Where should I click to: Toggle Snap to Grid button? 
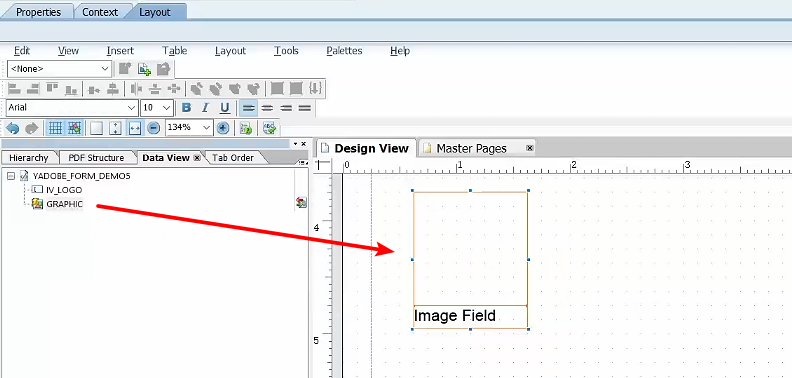74,128
